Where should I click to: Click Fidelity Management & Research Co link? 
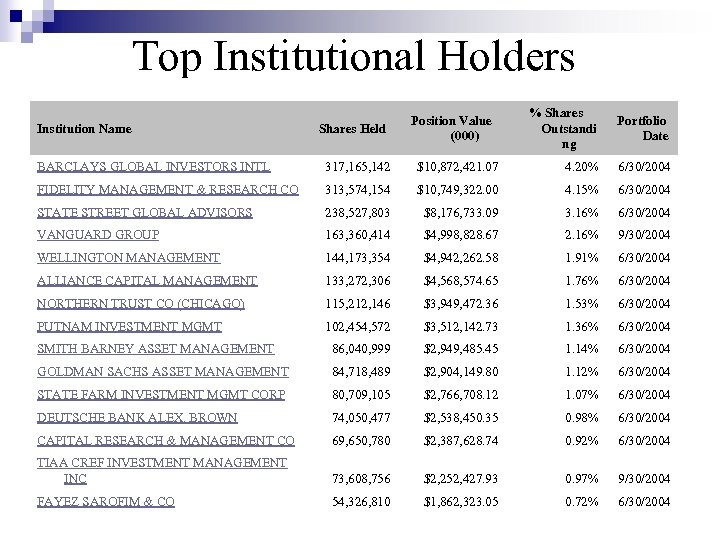[166, 190]
